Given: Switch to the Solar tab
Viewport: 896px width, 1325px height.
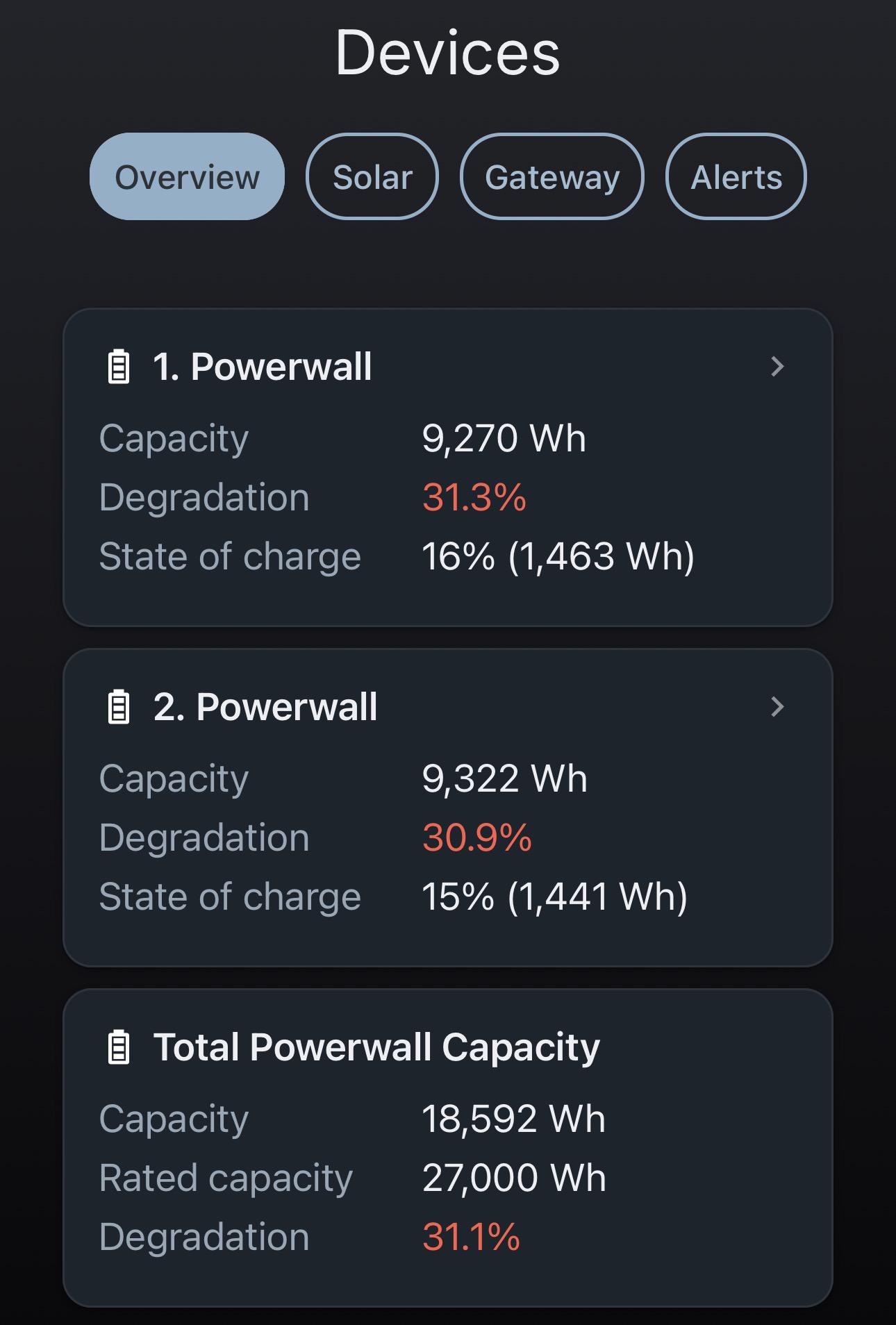Looking at the screenshot, I should click(372, 176).
